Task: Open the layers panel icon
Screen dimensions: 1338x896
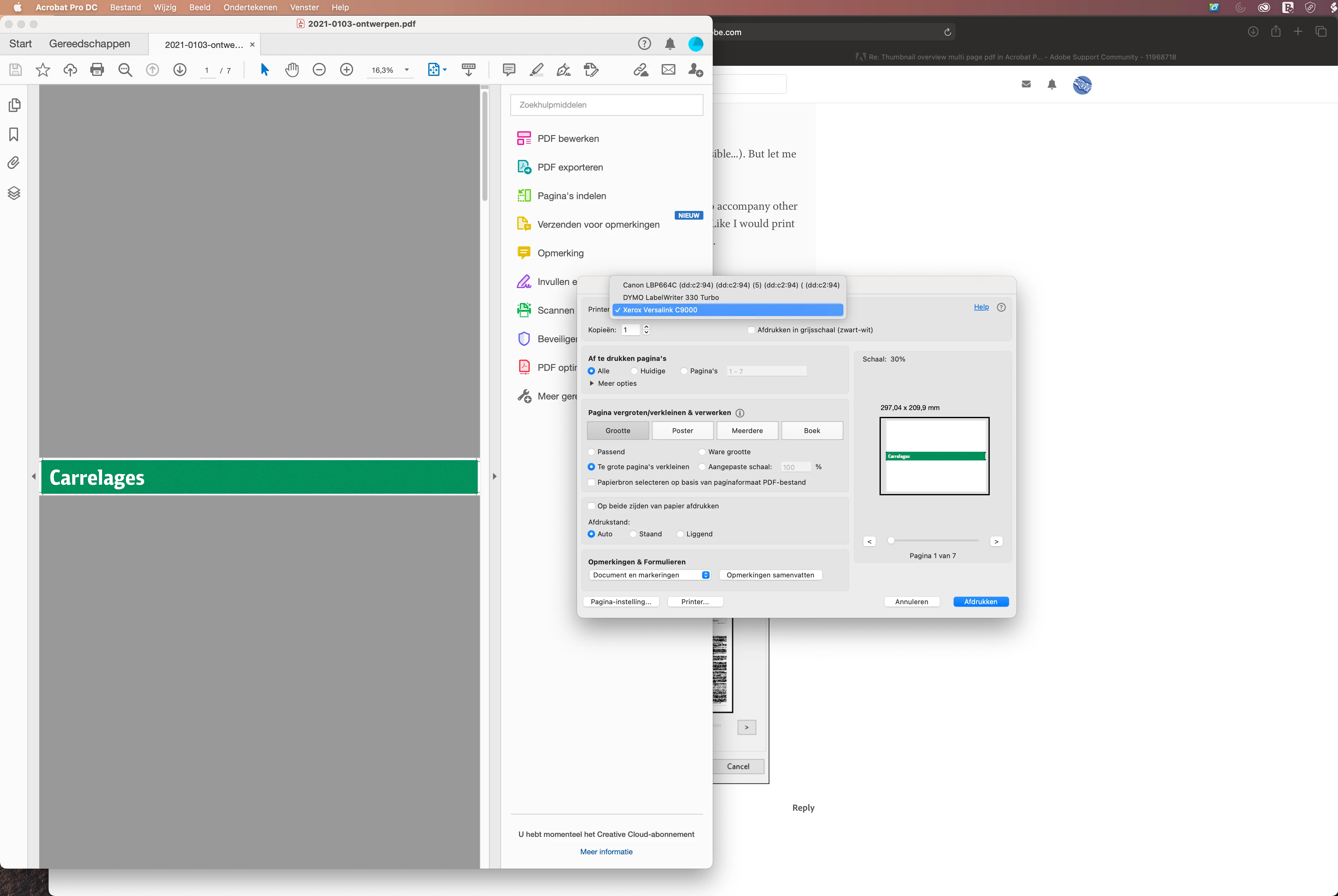Action: tap(14, 193)
